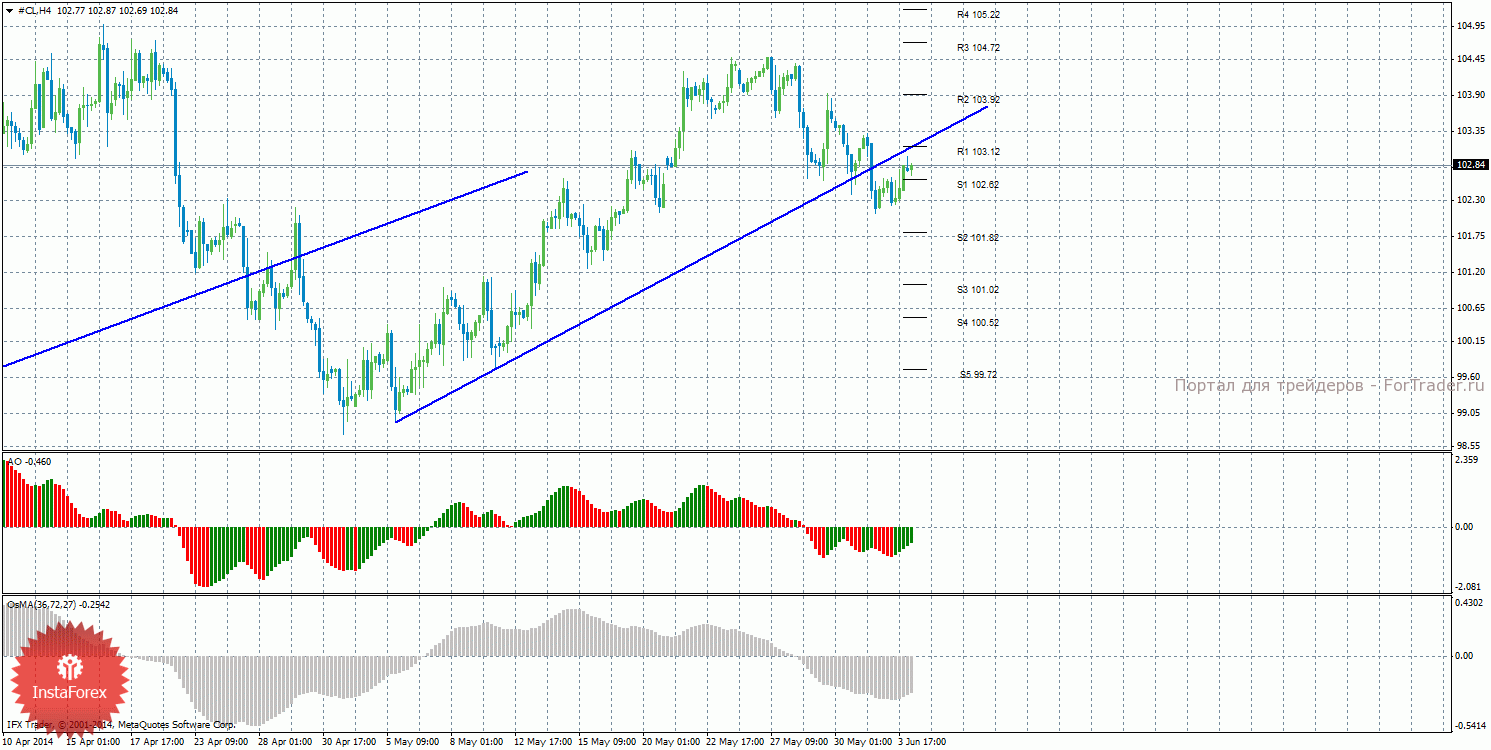1491x750 pixels.
Task: Click -0.5414 on the OsMA scale
Action: 1469,727
